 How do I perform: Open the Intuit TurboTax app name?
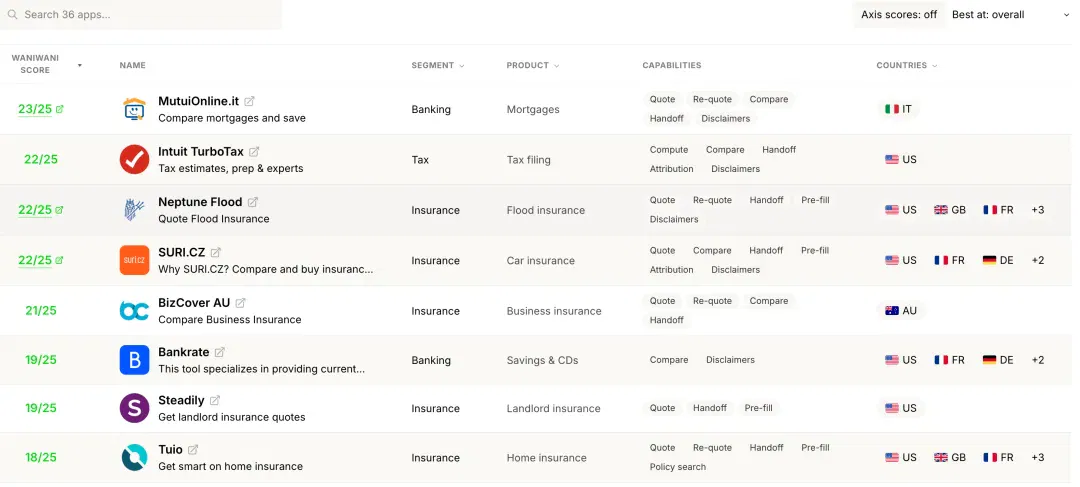[201, 152]
